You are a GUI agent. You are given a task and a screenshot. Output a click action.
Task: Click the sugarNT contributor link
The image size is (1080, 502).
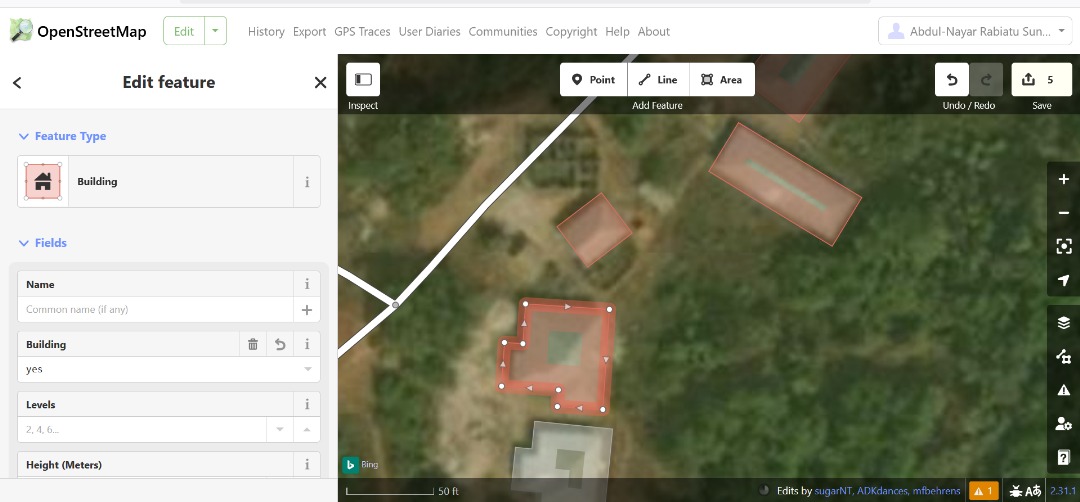pos(833,491)
